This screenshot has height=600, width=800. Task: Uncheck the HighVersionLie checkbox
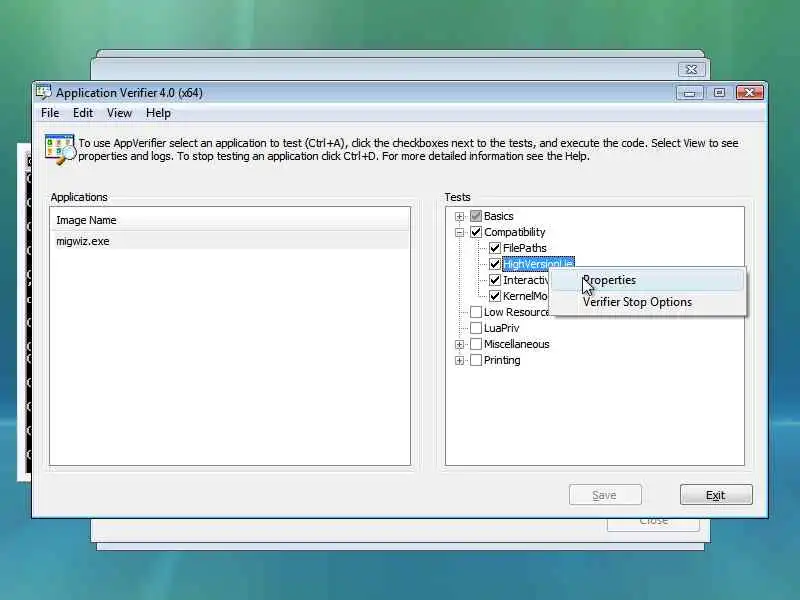tap(495, 264)
